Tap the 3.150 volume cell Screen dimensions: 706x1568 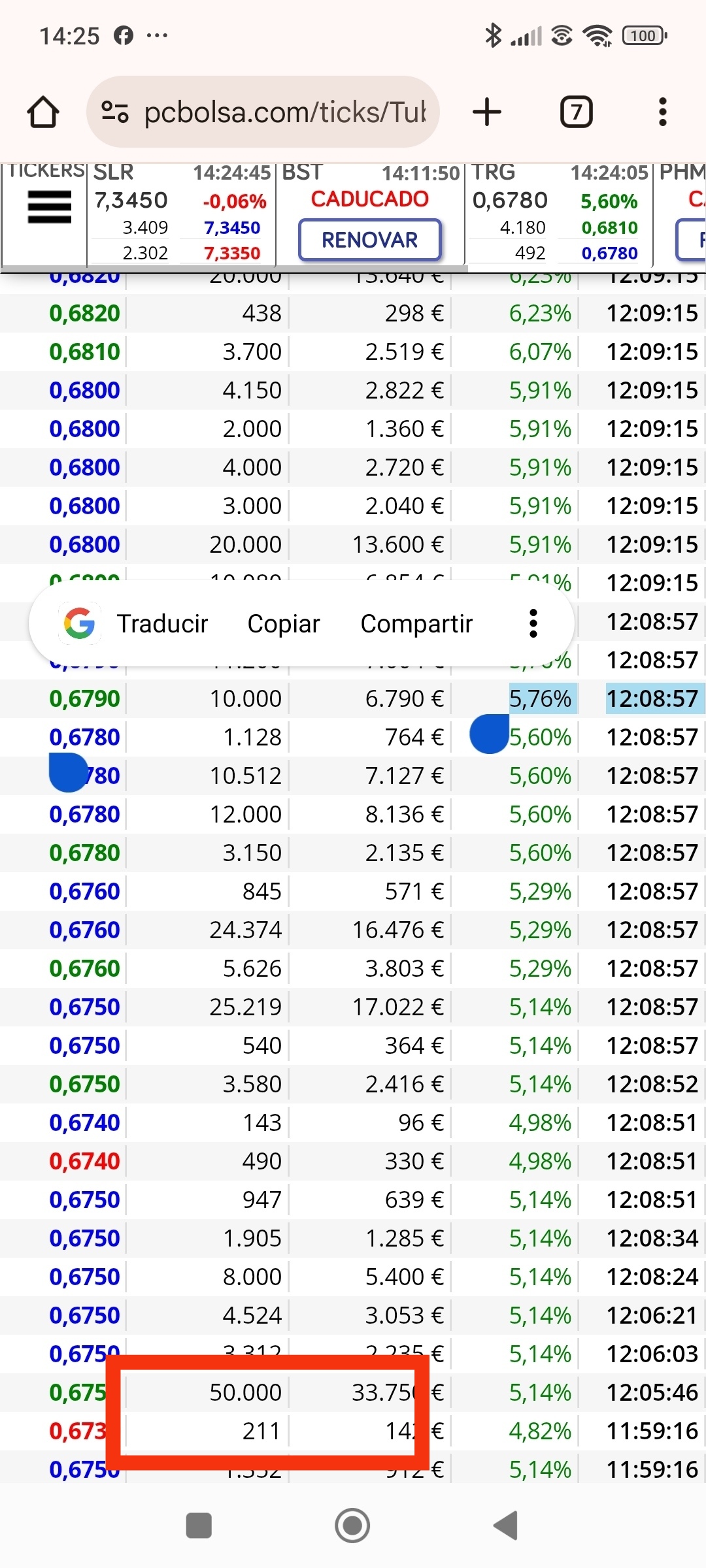tap(252, 853)
